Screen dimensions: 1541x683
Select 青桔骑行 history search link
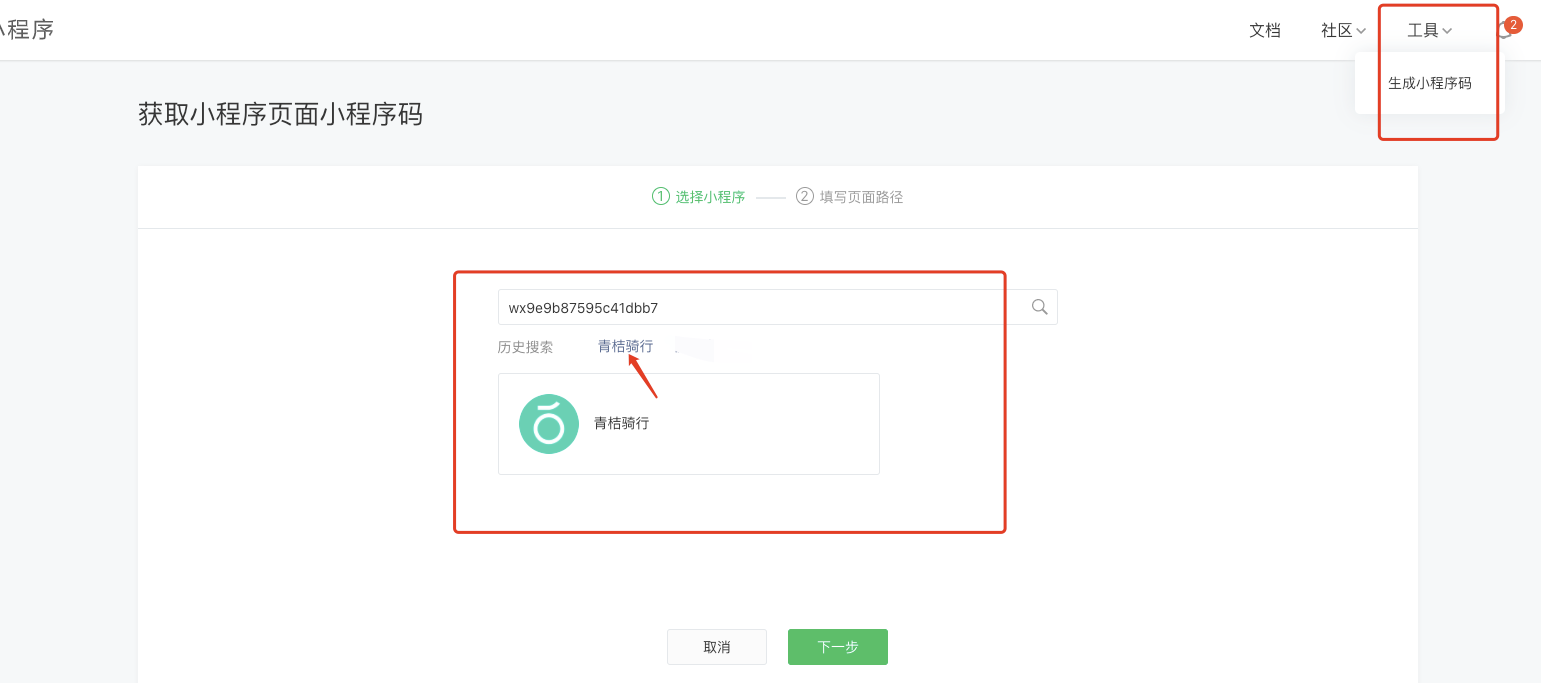click(625, 346)
